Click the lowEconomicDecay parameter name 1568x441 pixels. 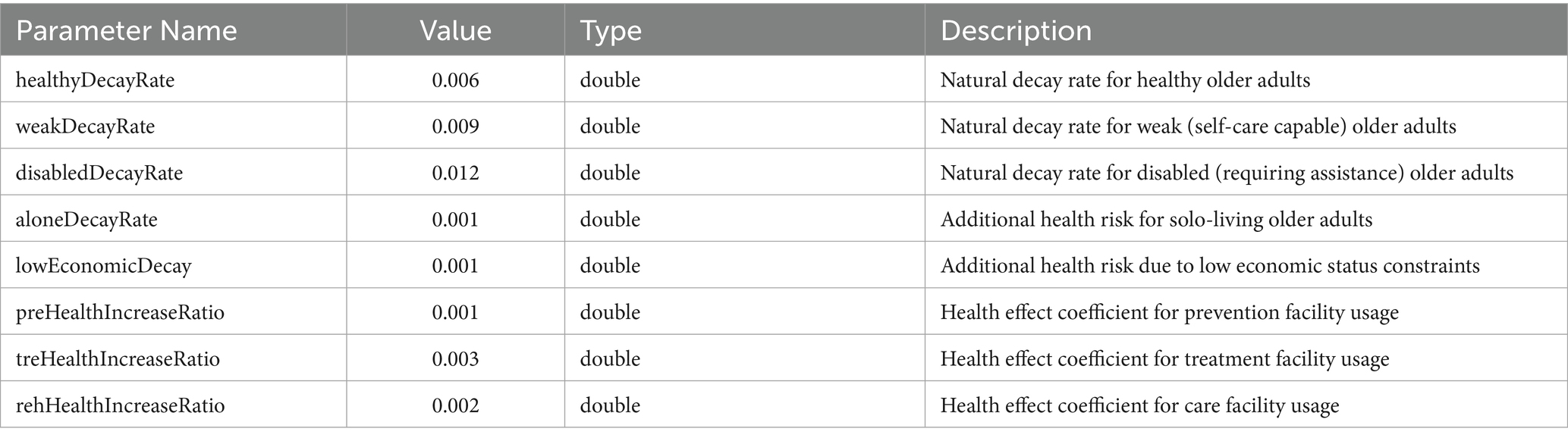pos(103,266)
